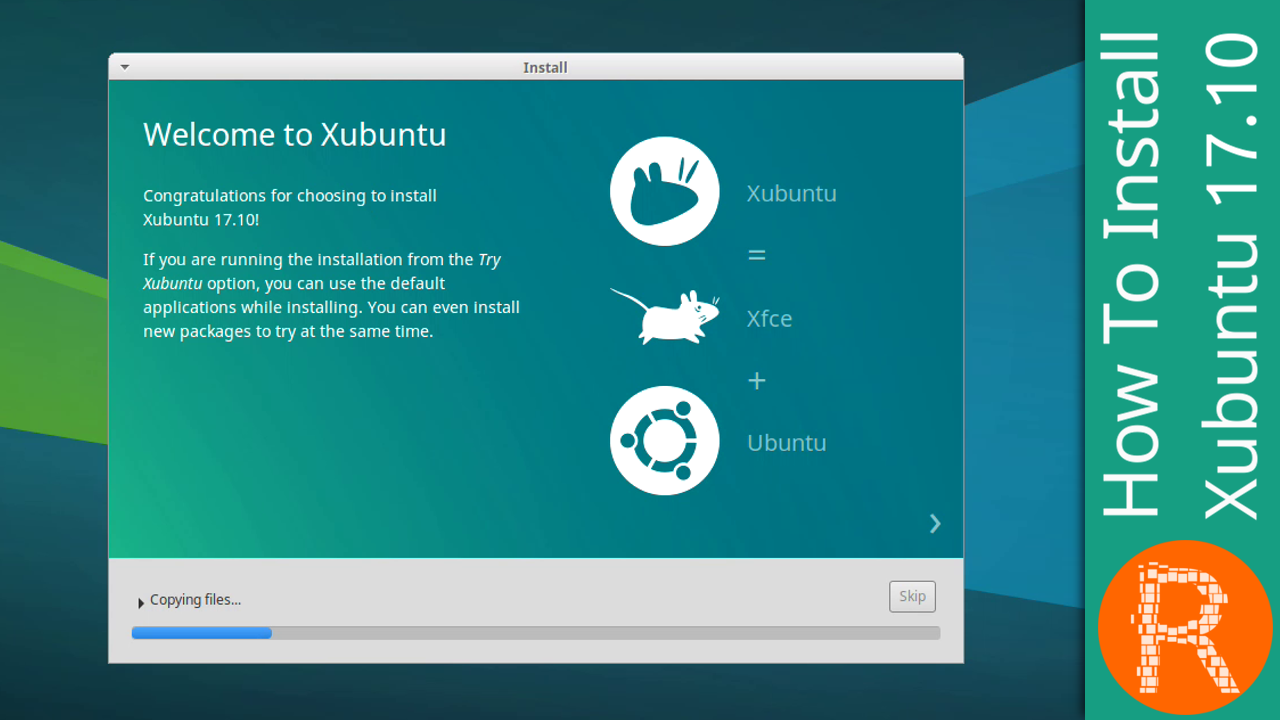This screenshot has height=720, width=1280.
Task: Click the "Xfce" label text
Action: point(769,319)
